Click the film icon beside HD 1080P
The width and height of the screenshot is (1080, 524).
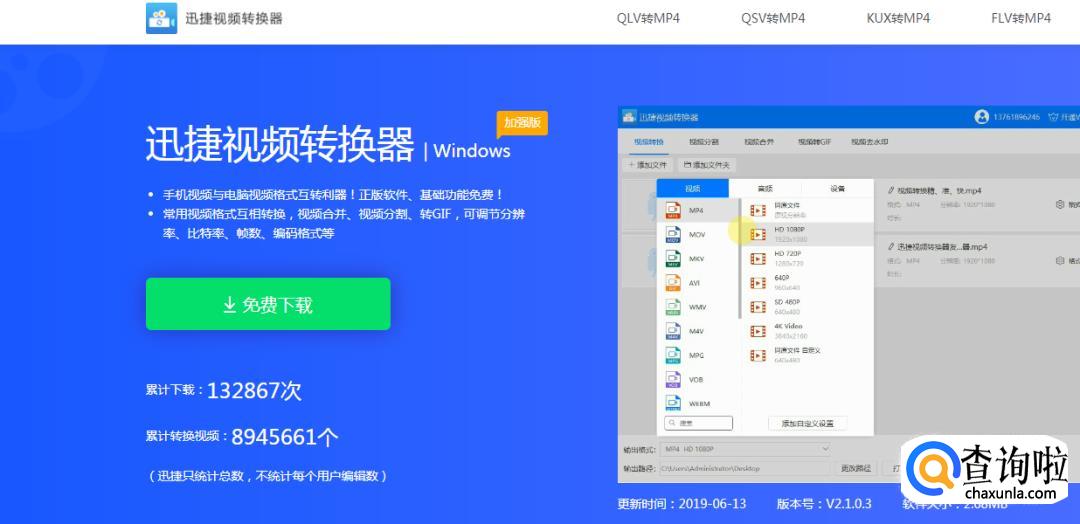tap(758, 234)
